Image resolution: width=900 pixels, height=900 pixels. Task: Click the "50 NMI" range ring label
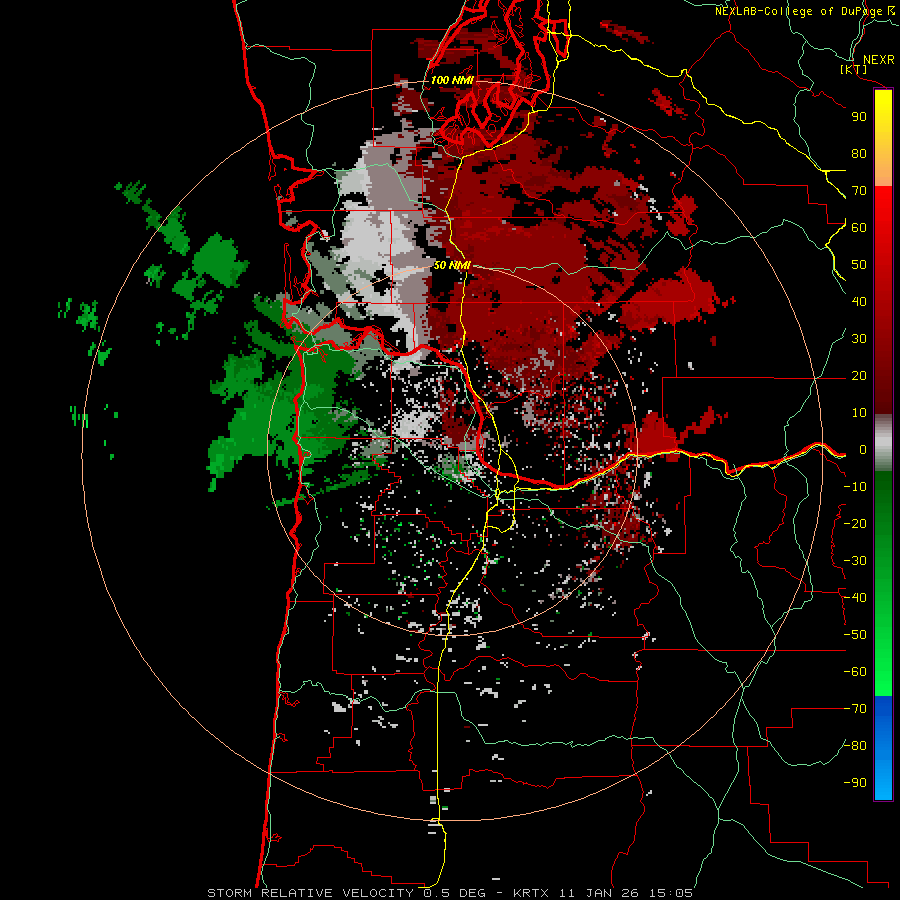coord(452,265)
